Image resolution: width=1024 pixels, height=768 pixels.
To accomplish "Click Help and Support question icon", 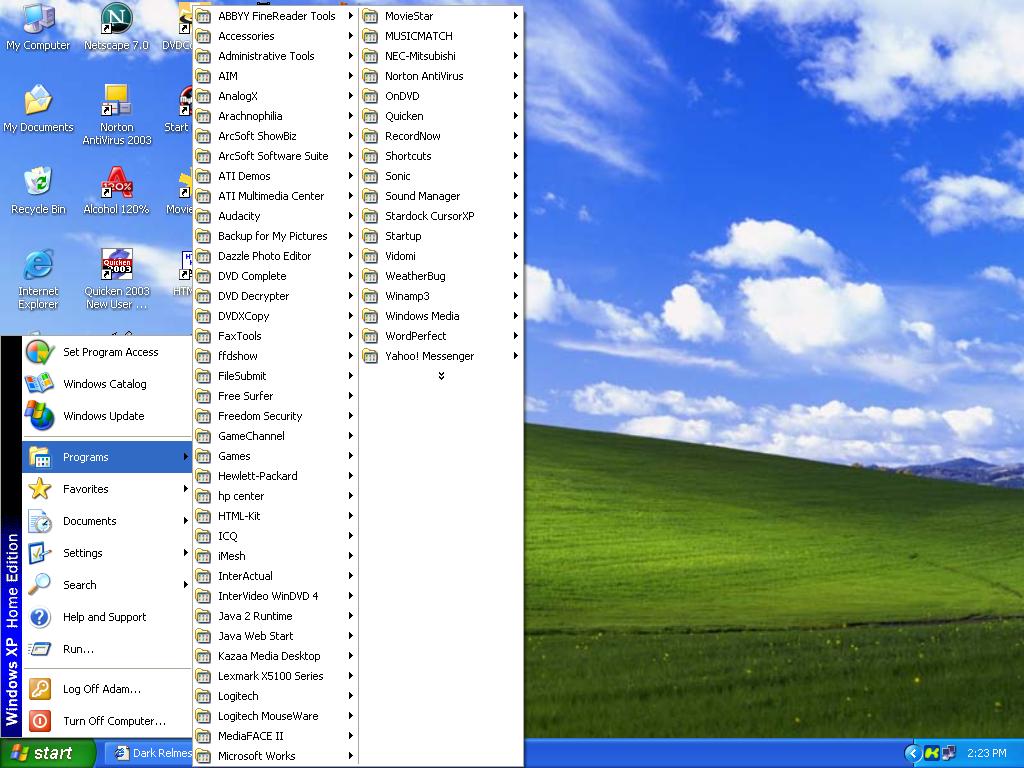I will [40, 617].
